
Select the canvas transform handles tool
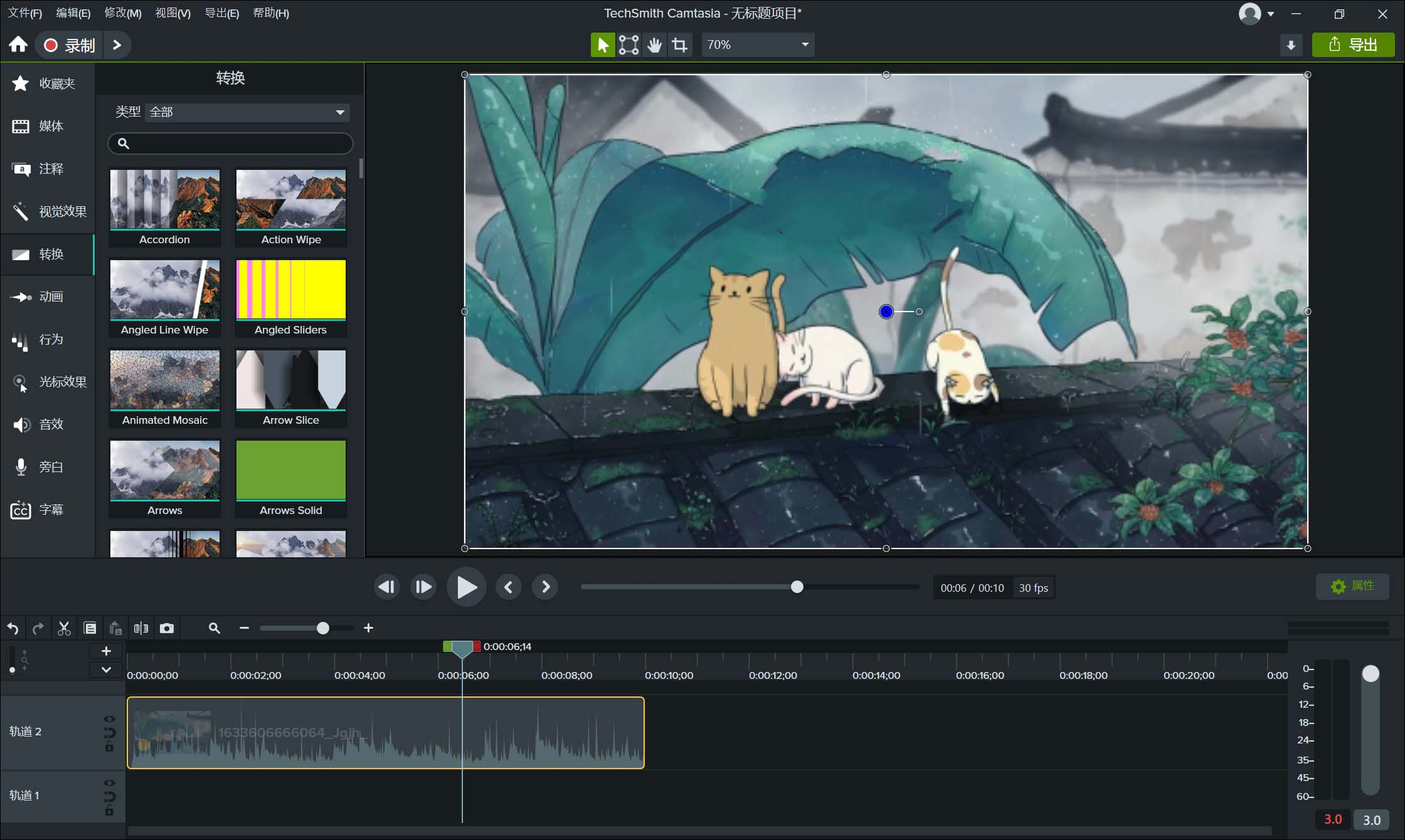coord(628,45)
